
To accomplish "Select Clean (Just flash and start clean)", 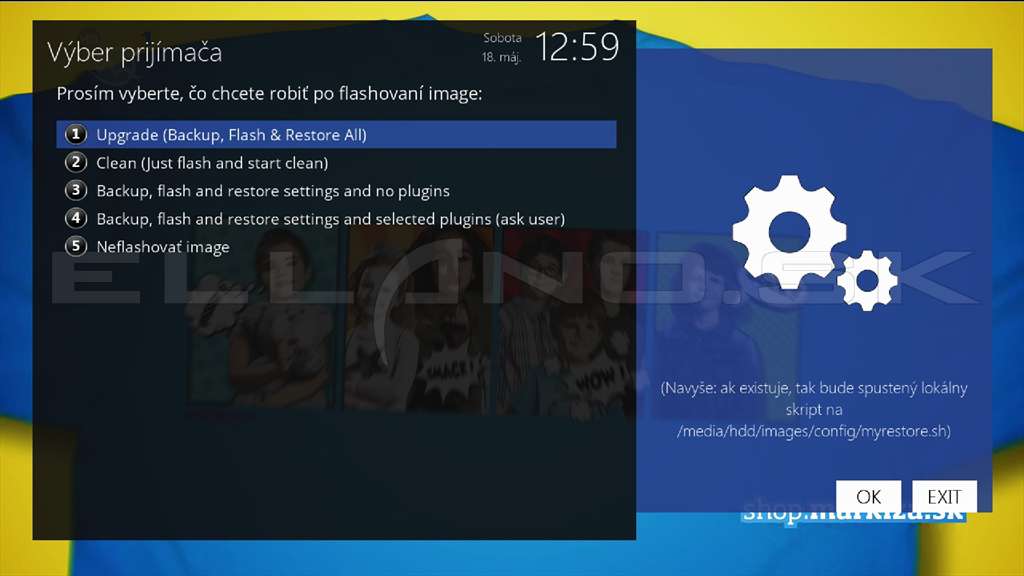I will [336, 163].
